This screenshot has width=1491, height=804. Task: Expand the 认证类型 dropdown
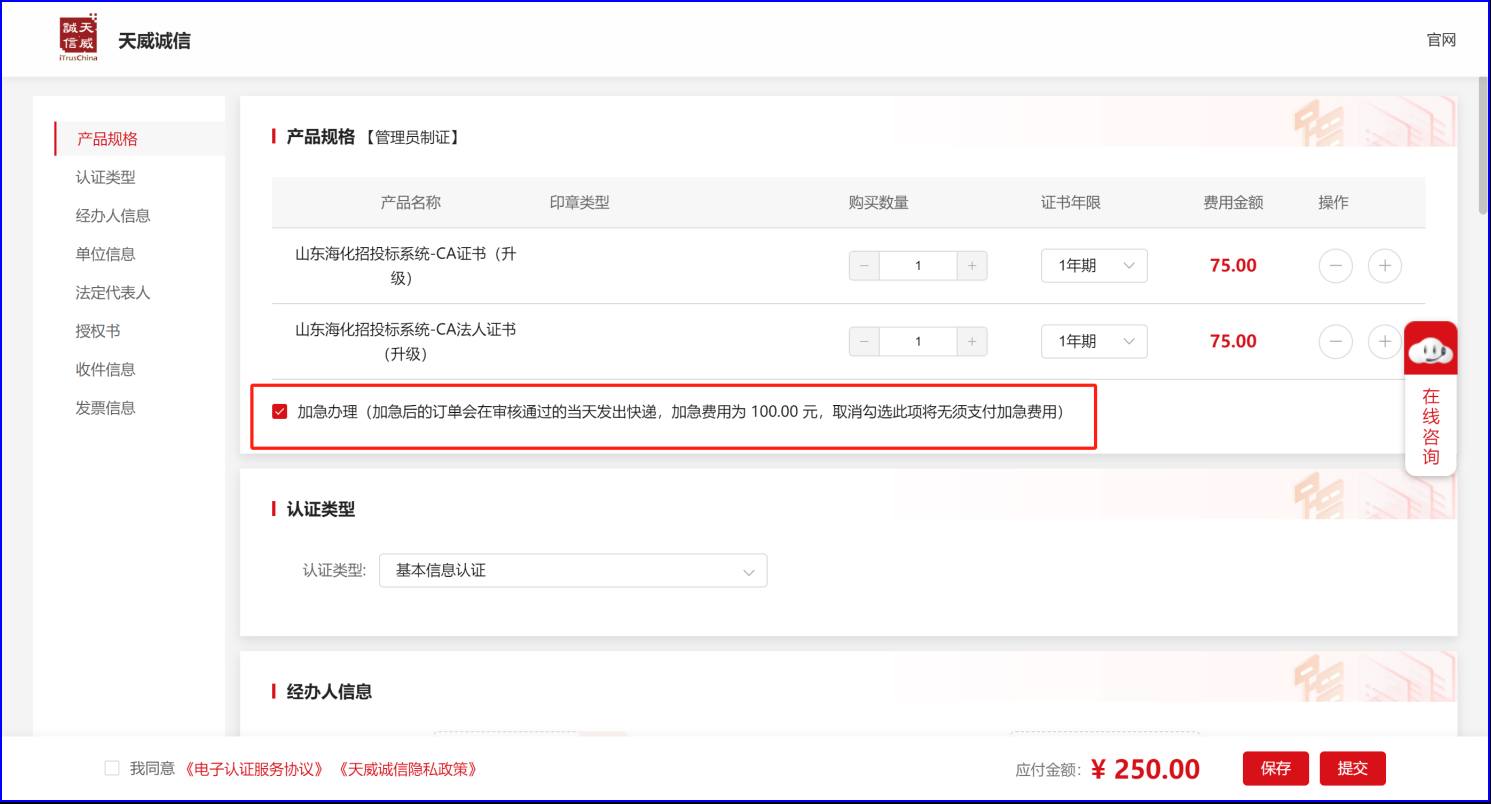572,571
